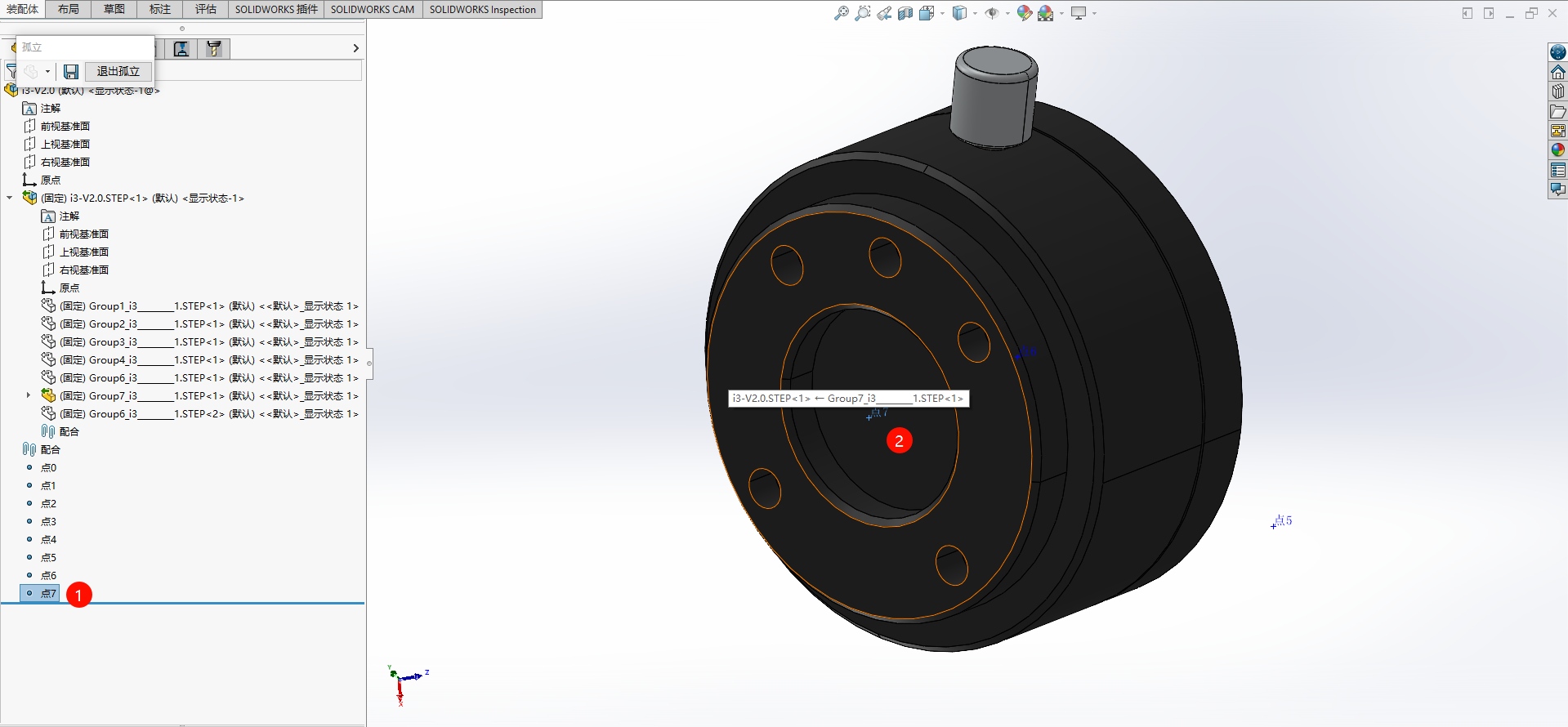Open the SOLIDWORKS Forum task pane tab
Viewport: 1568px width, 727px height.
click(1558, 190)
